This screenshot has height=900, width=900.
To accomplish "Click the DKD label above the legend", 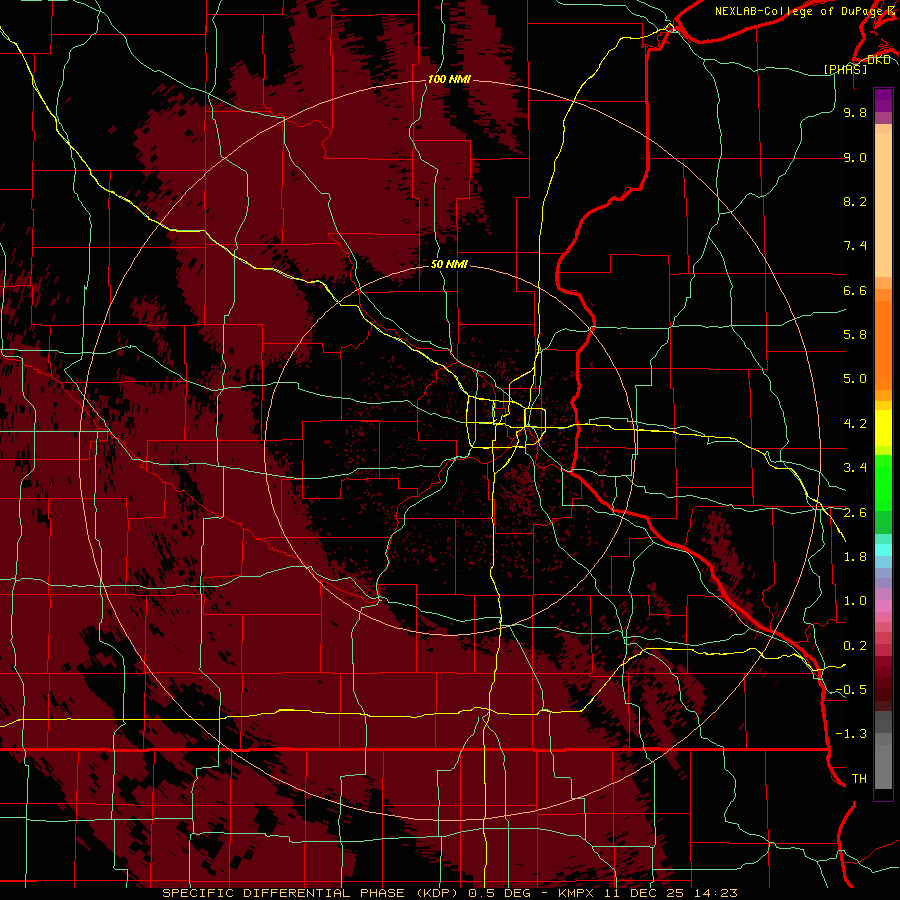I will [x=879, y=59].
